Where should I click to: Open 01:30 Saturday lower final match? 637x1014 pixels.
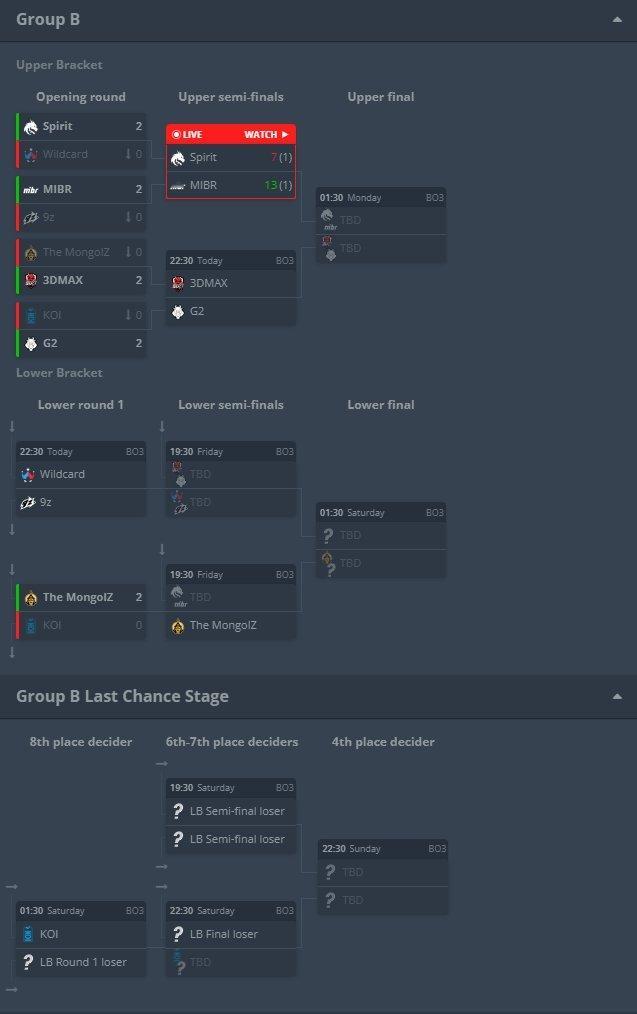(x=381, y=540)
